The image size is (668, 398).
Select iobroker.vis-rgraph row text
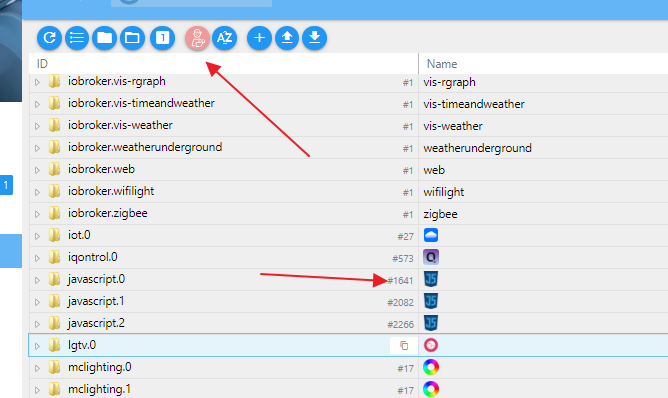click(x=117, y=81)
